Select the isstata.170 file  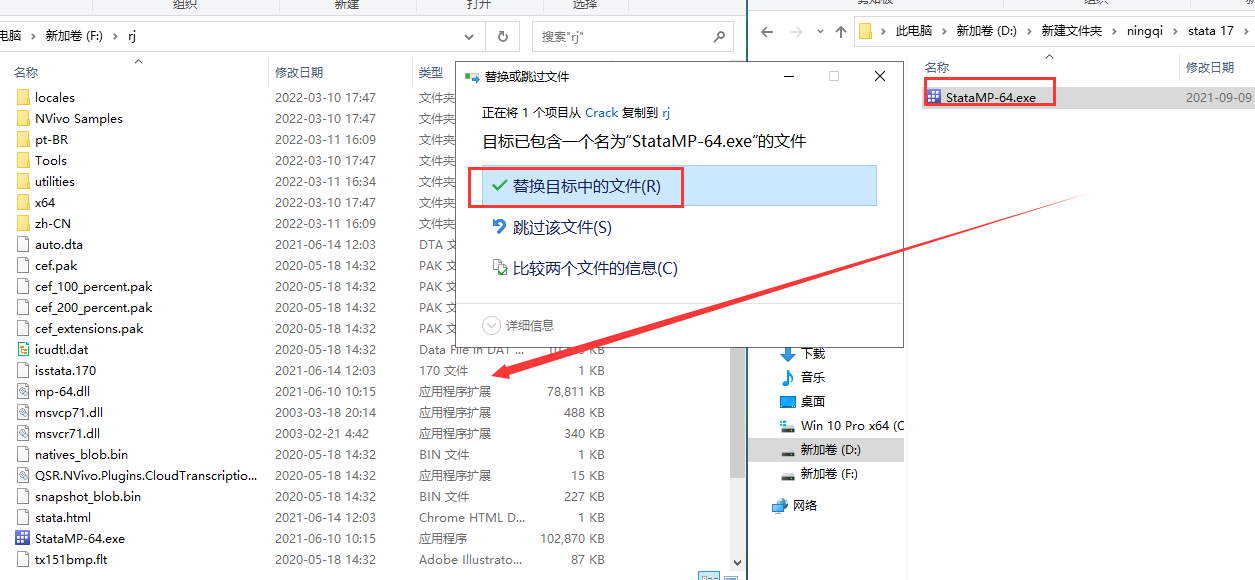[65, 370]
